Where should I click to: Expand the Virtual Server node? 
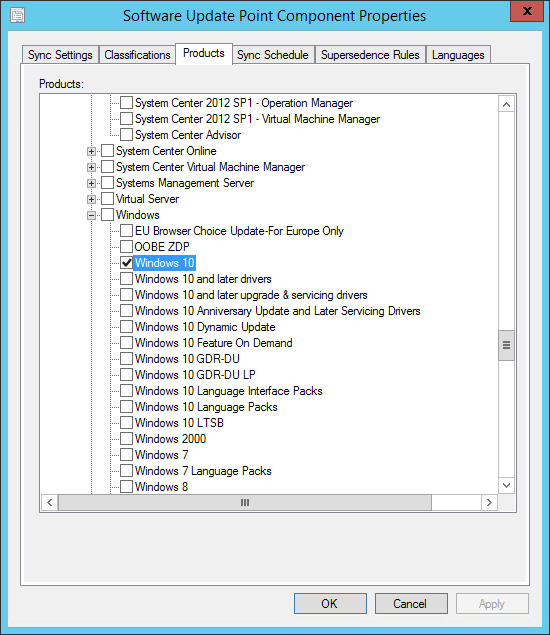92,199
